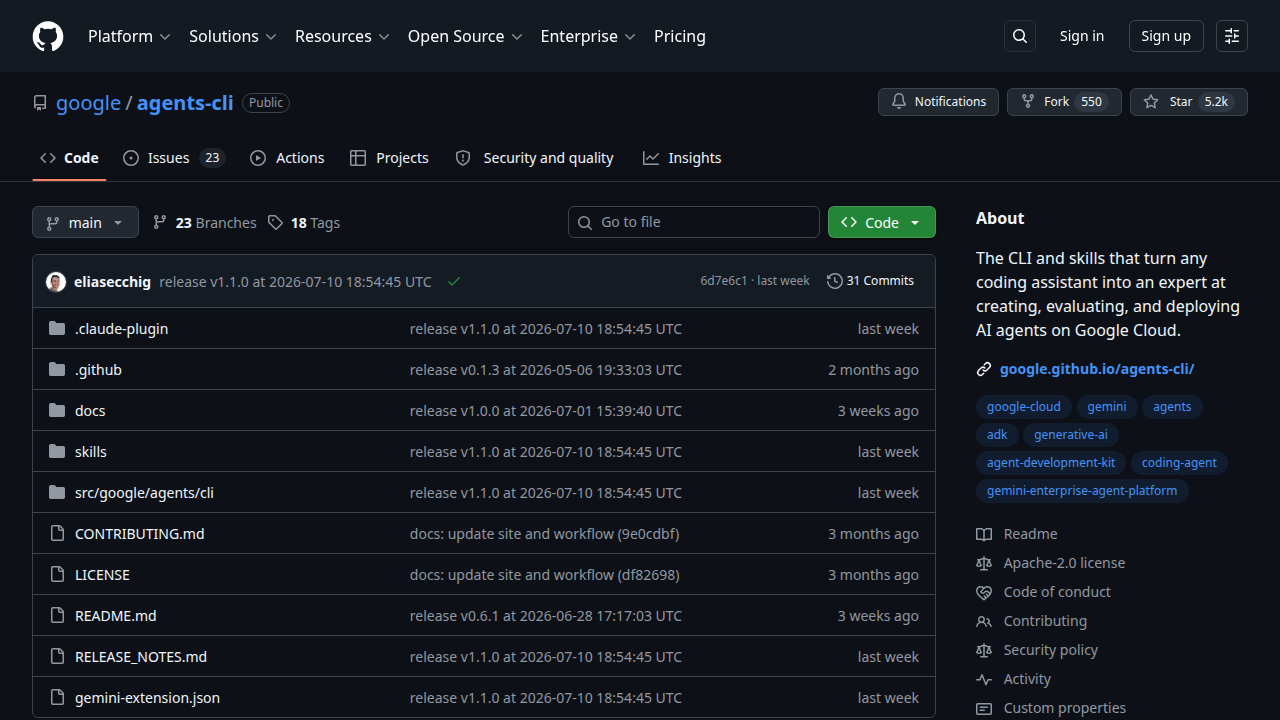View the 18 Tags link
The width and height of the screenshot is (1280, 720).
304,222
